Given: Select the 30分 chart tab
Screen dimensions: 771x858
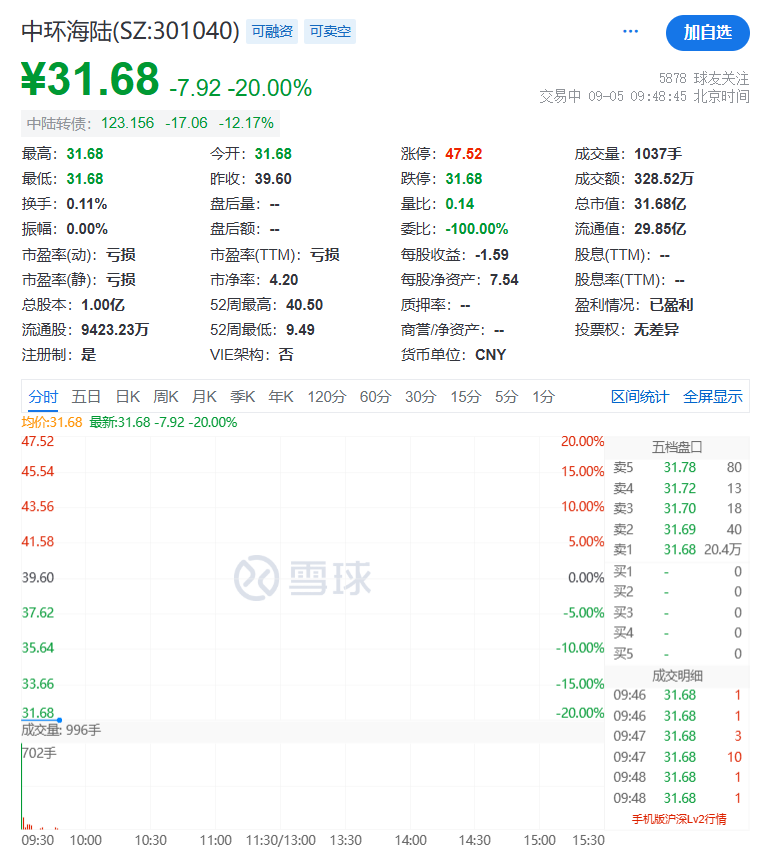Looking at the screenshot, I should pyautogui.click(x=420, y=397).
